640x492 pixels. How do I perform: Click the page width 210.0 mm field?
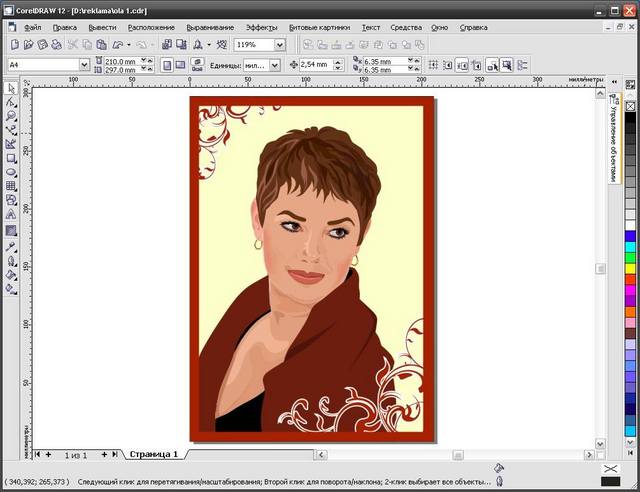tap(123, 61)
